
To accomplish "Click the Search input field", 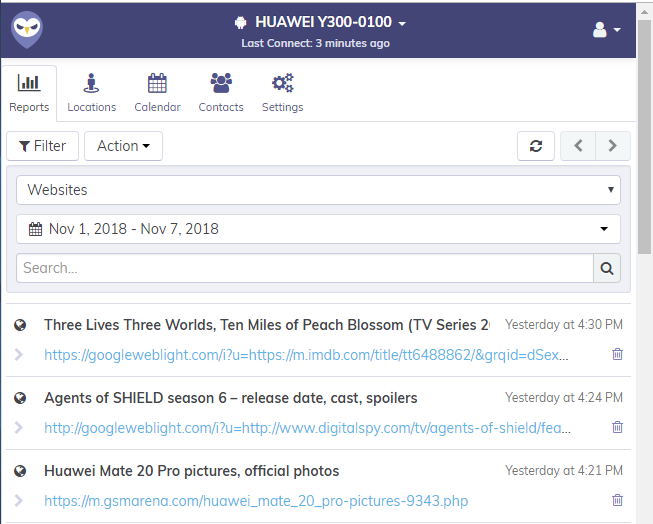I will [305, 268].
